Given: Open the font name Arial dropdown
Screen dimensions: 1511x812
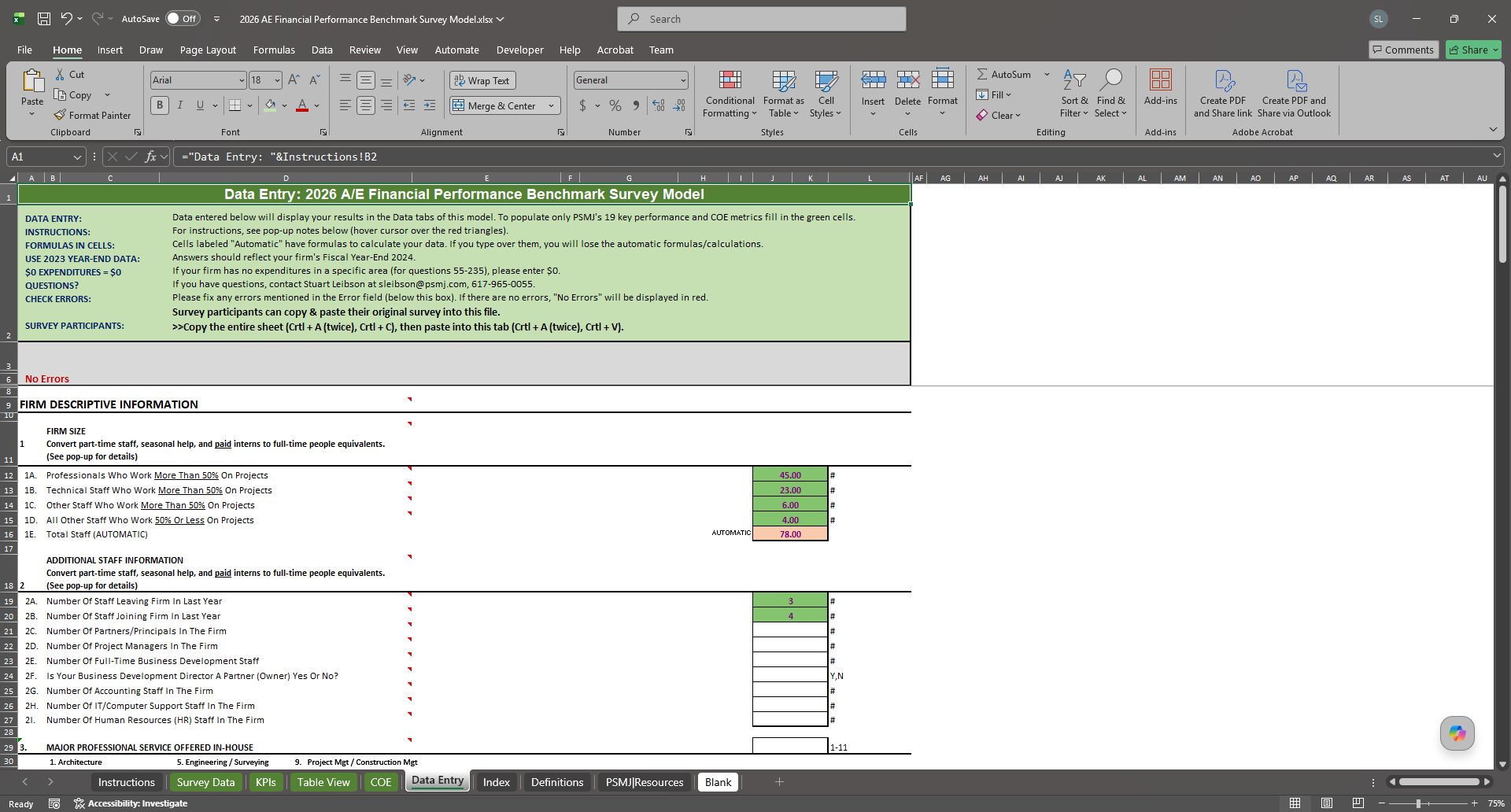Looking at the screenshot, I should 241,80.
